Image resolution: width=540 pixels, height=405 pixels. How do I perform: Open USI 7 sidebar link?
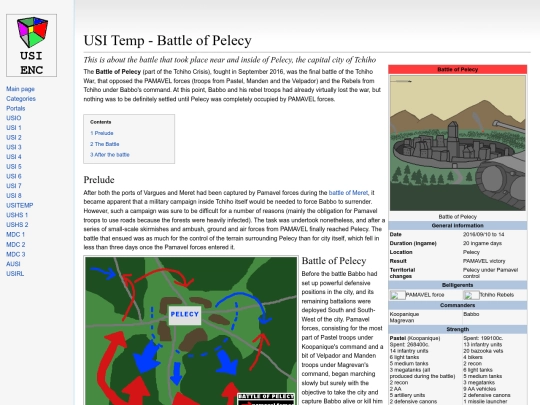coord(13,186)
